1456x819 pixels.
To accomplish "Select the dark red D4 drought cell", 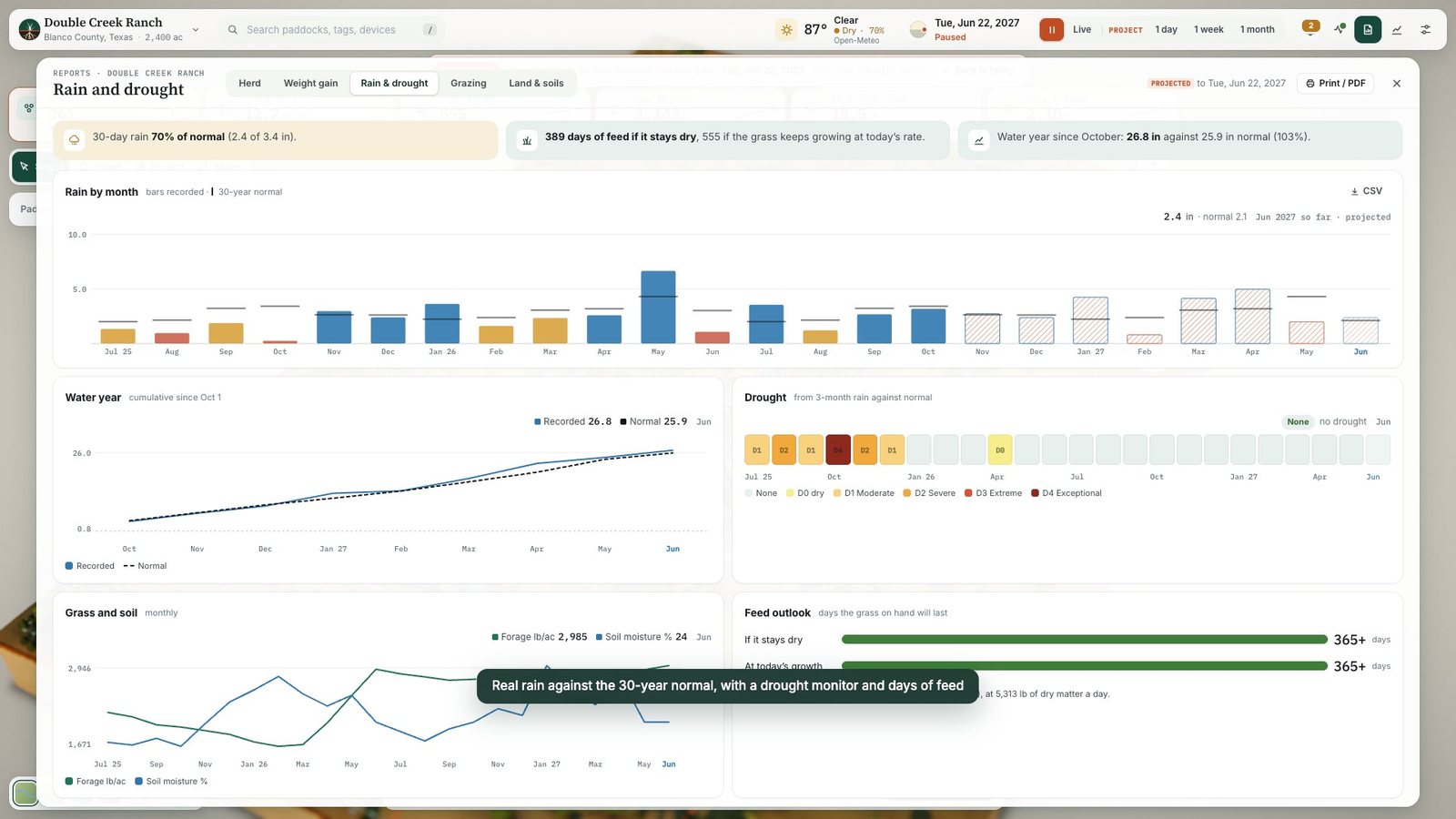I will (838, 450).
